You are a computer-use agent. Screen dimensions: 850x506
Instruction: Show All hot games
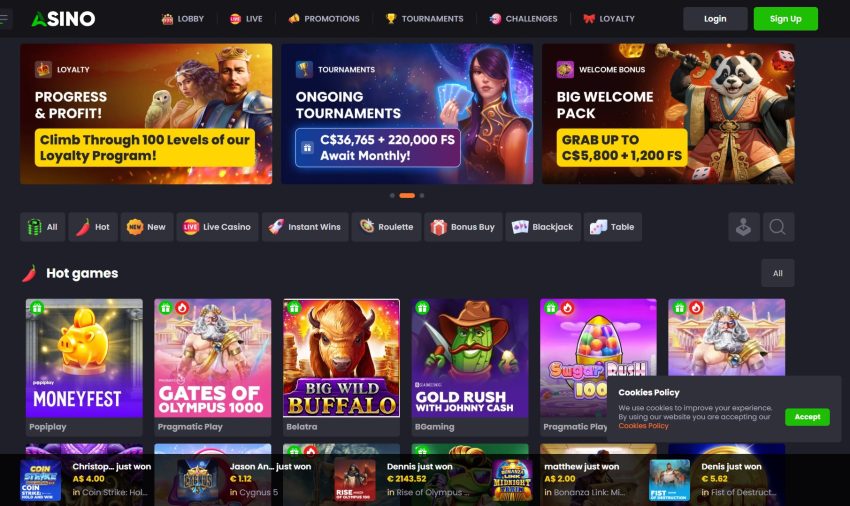click(x=777, y=273)
